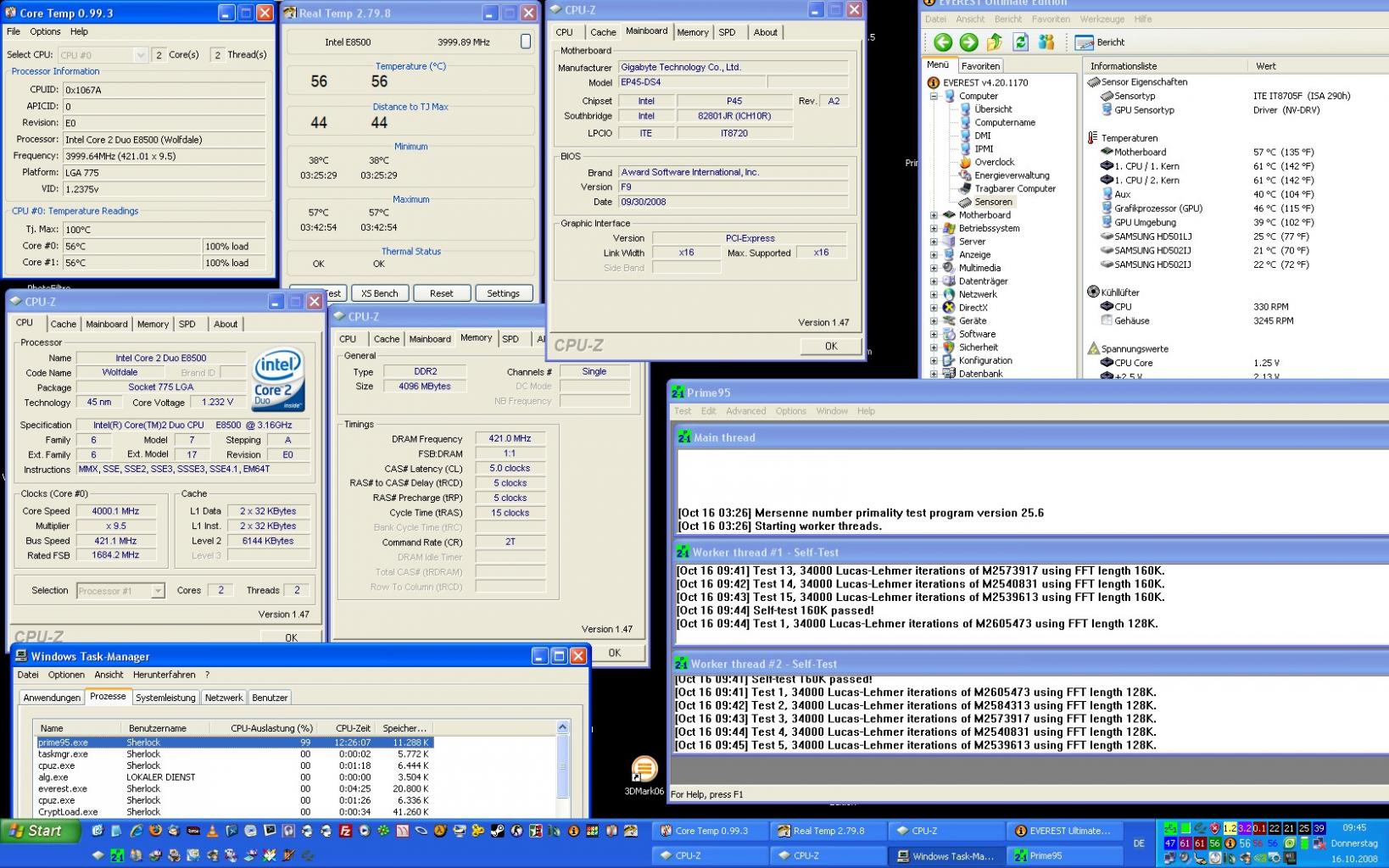Viewport: 1389px width, 868px height.
Task: Click the scroll-up arrow of Task-Manager process list
Action: click(x=562, y=727)
